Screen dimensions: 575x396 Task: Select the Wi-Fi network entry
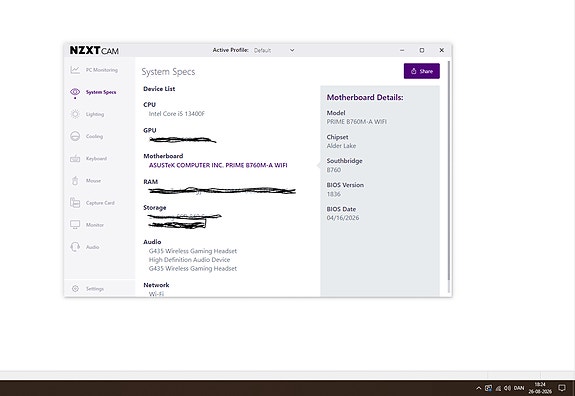(x=156, y=294)
